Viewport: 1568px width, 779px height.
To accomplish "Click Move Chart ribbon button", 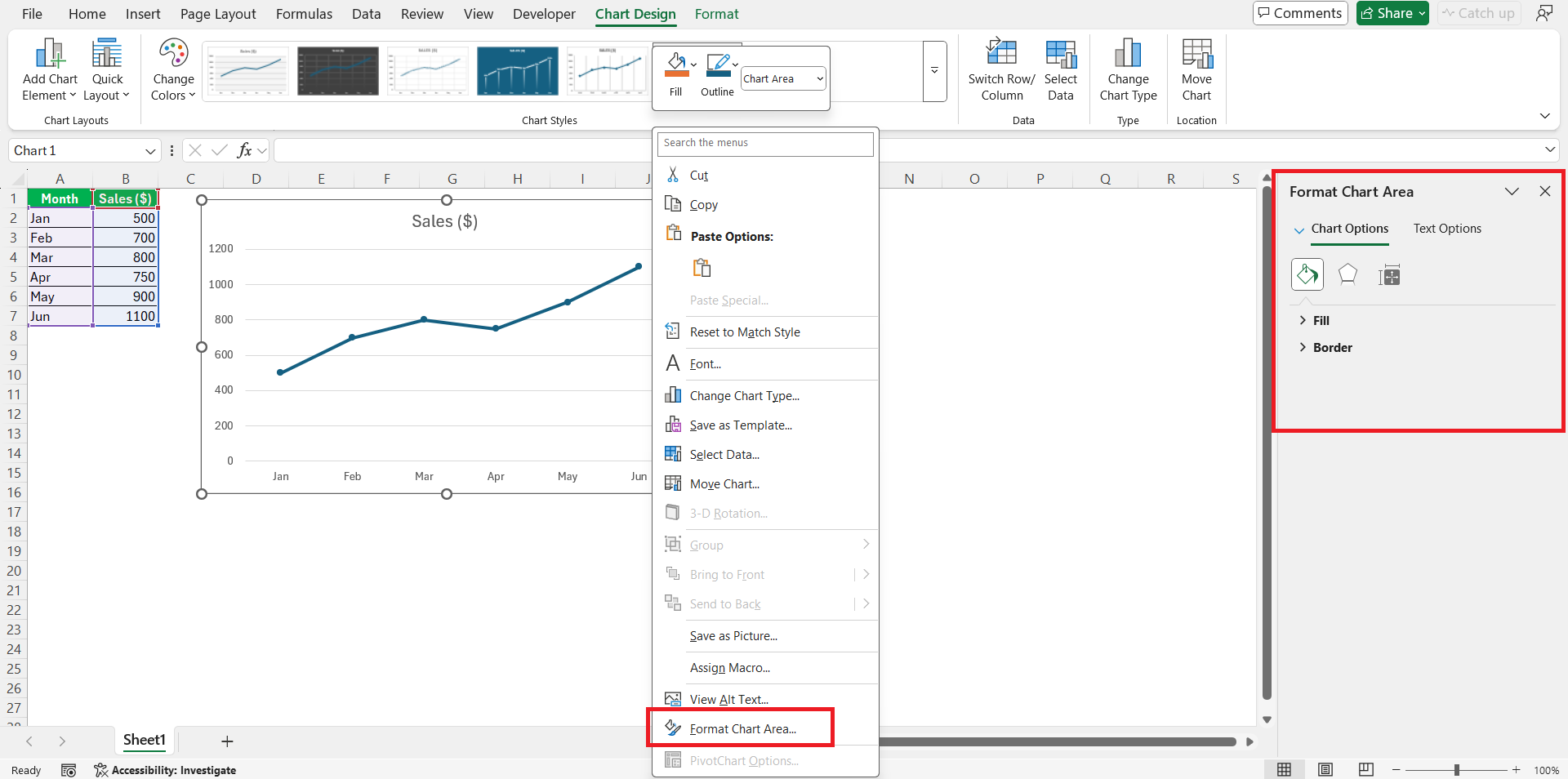I will pos(1196,70).
